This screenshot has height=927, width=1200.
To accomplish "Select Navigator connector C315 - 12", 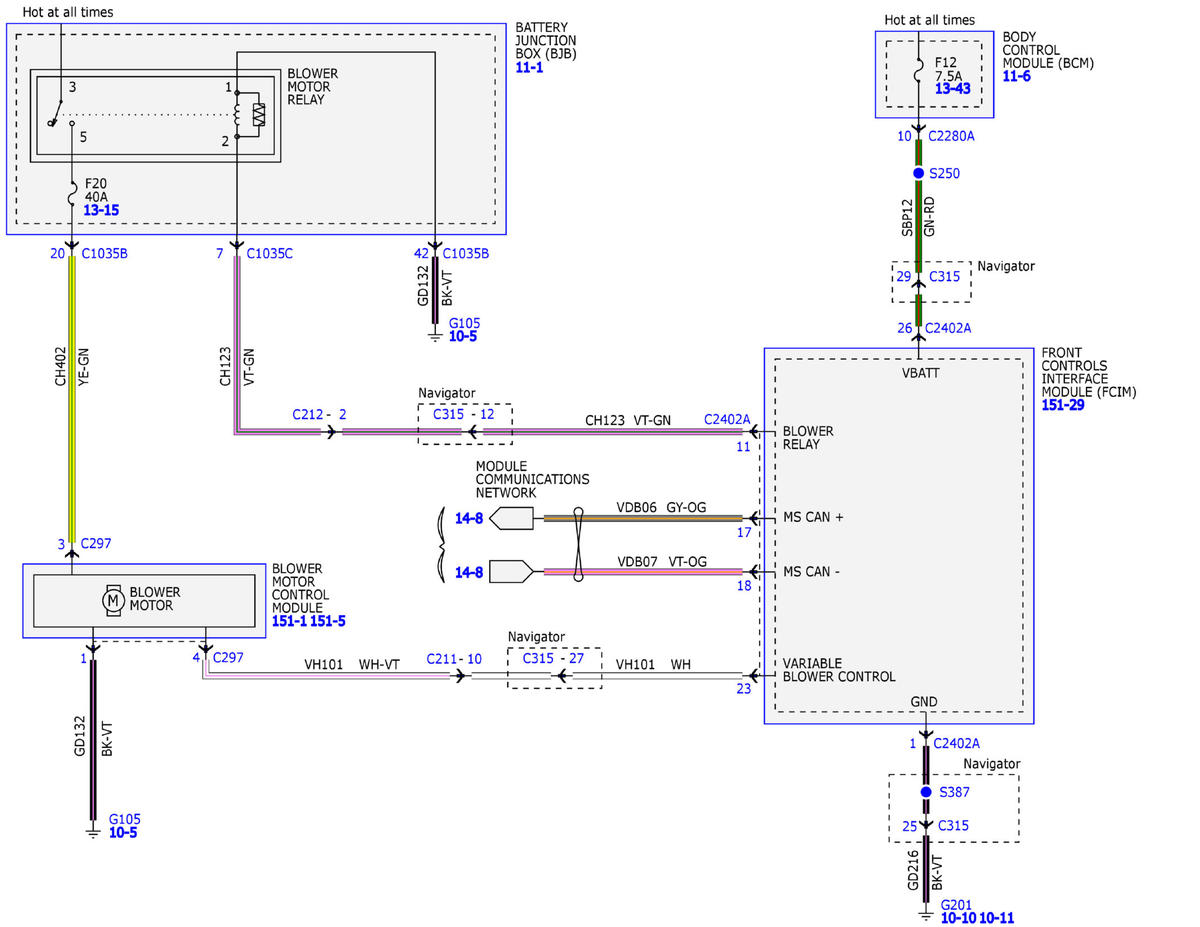I will pyautogui.click(x=464, y=413).
